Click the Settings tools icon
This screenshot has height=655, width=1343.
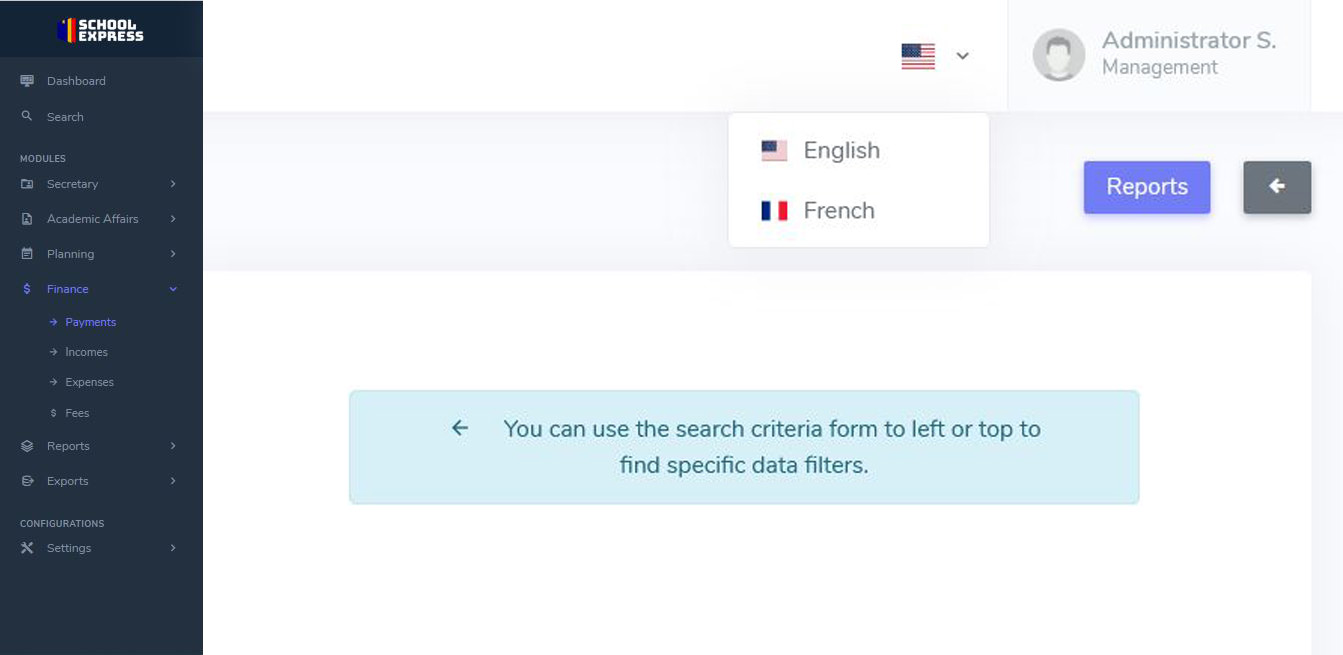click(x=27, y=548)
